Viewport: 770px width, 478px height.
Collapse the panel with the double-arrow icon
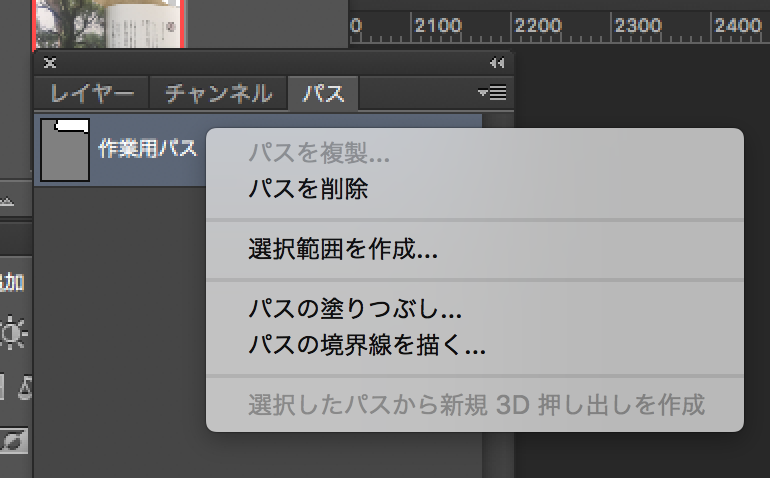pos(497,63)
